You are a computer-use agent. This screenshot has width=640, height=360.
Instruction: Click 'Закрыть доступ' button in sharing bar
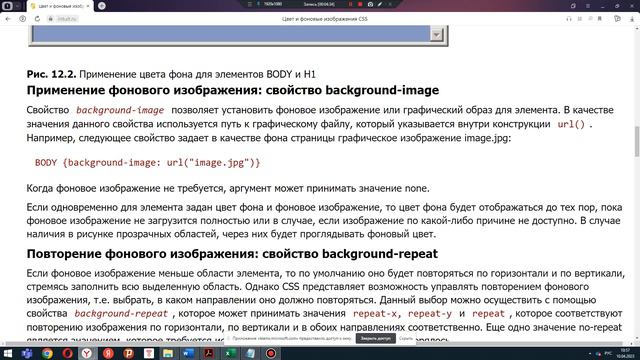pyautogui.click(x=376, y=338)
